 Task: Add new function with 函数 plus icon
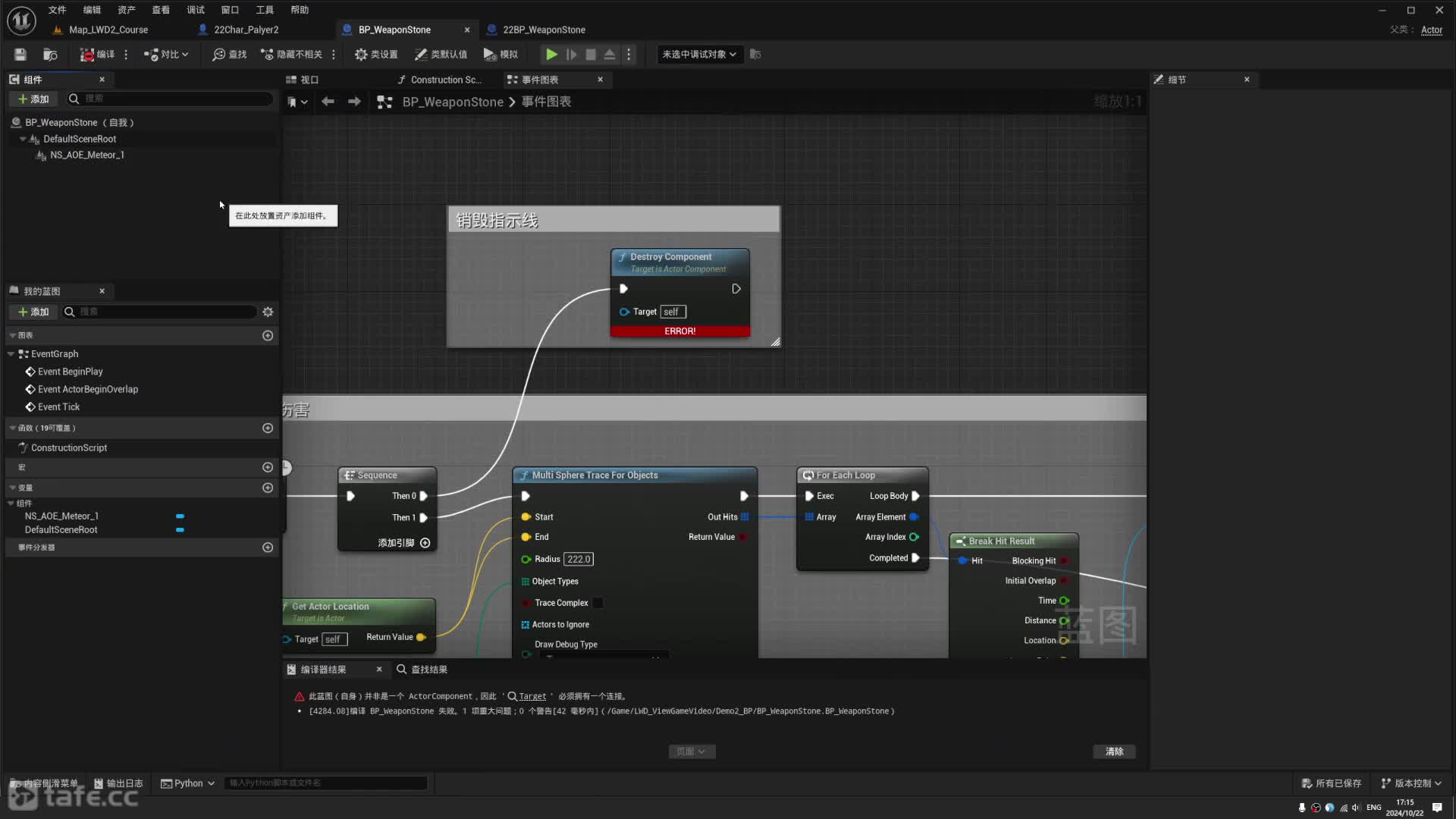(x=268, y=428)
